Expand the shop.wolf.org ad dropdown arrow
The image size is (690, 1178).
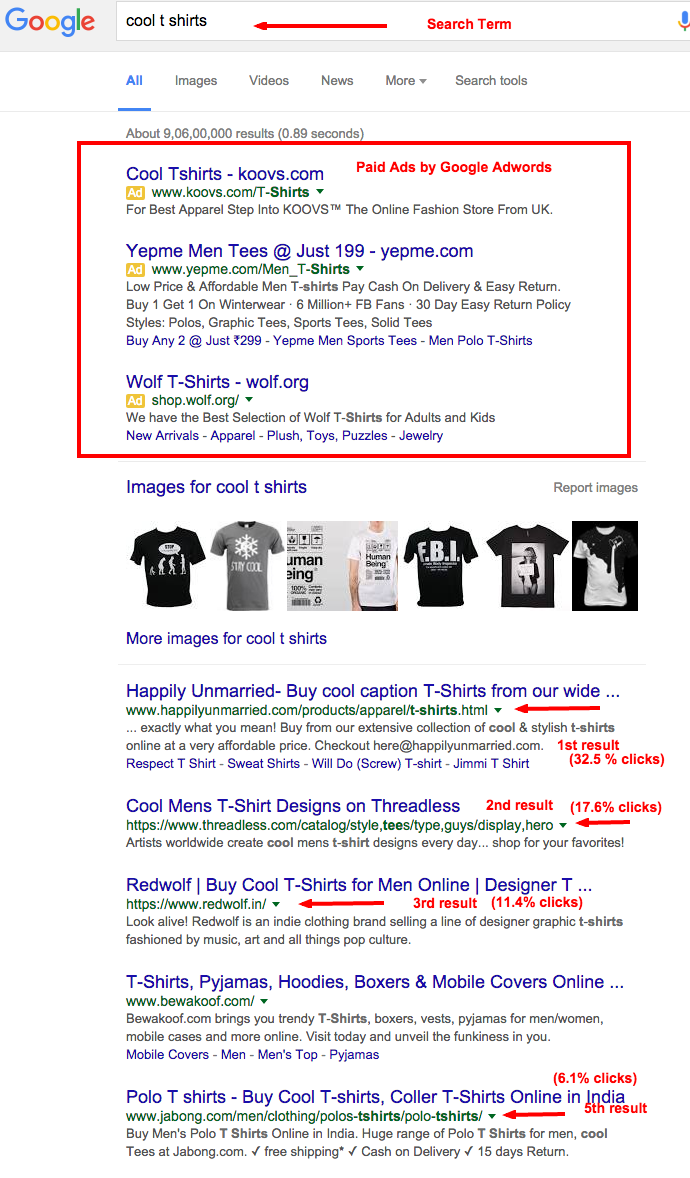[250, 400]
